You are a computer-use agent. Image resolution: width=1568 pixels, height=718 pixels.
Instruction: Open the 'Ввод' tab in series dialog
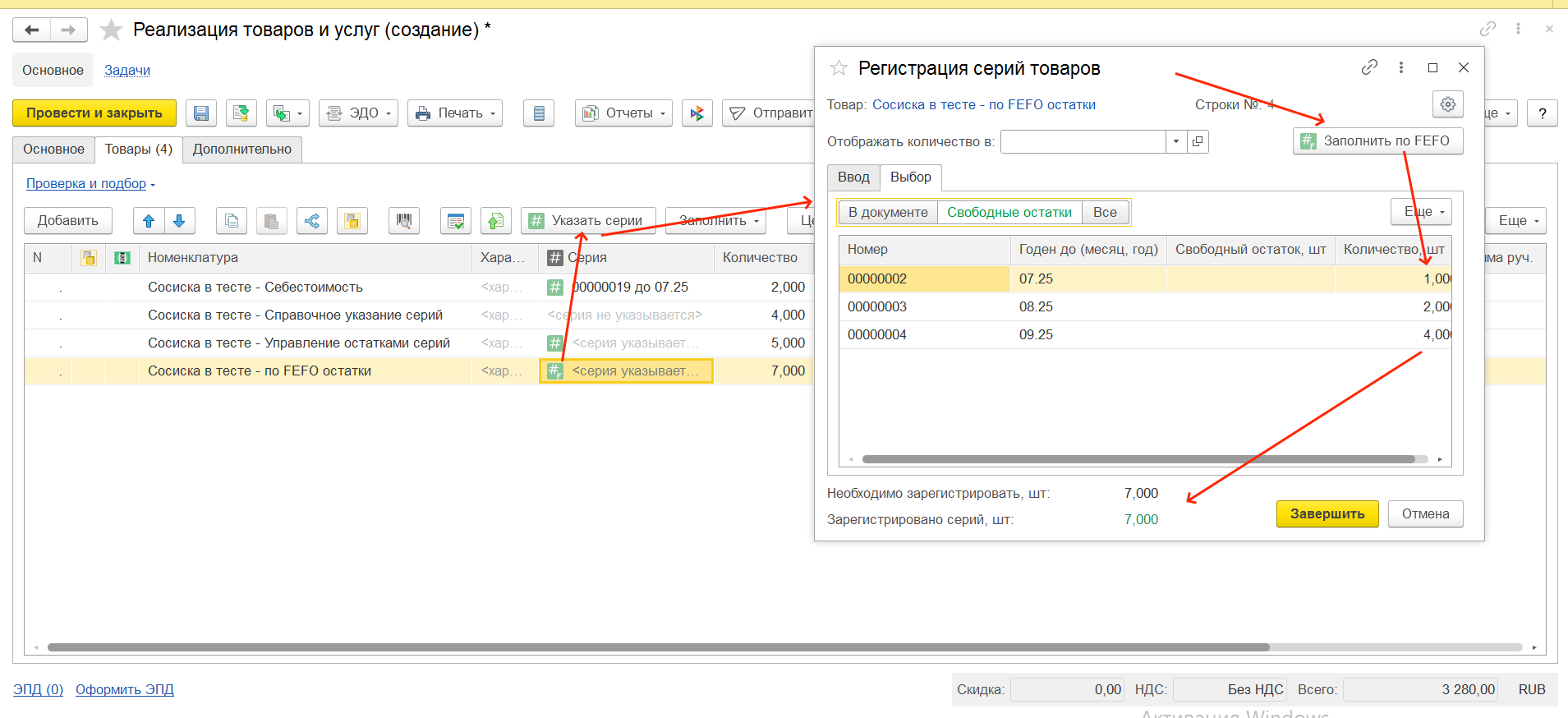pos(853,177)
